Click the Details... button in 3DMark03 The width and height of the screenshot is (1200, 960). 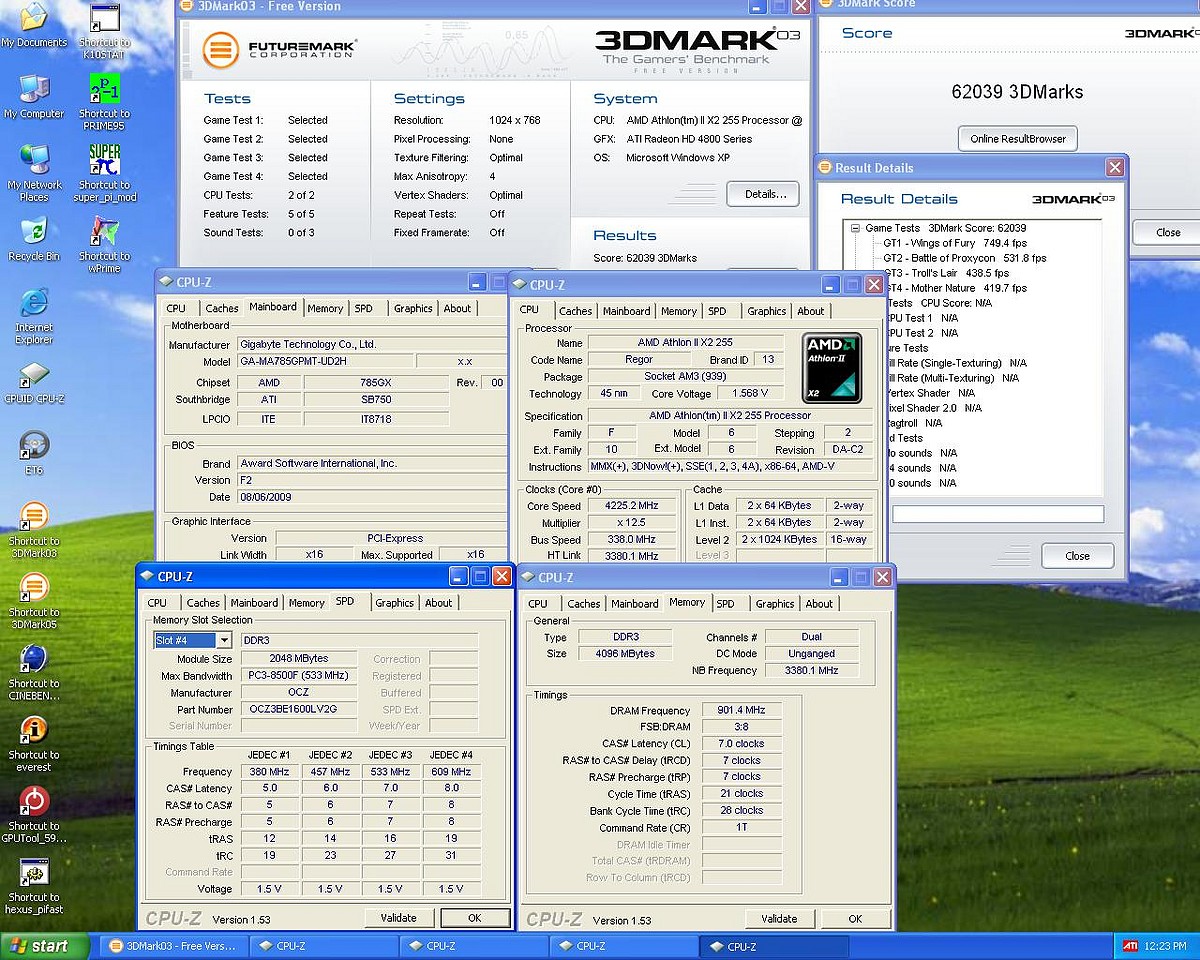764,194
